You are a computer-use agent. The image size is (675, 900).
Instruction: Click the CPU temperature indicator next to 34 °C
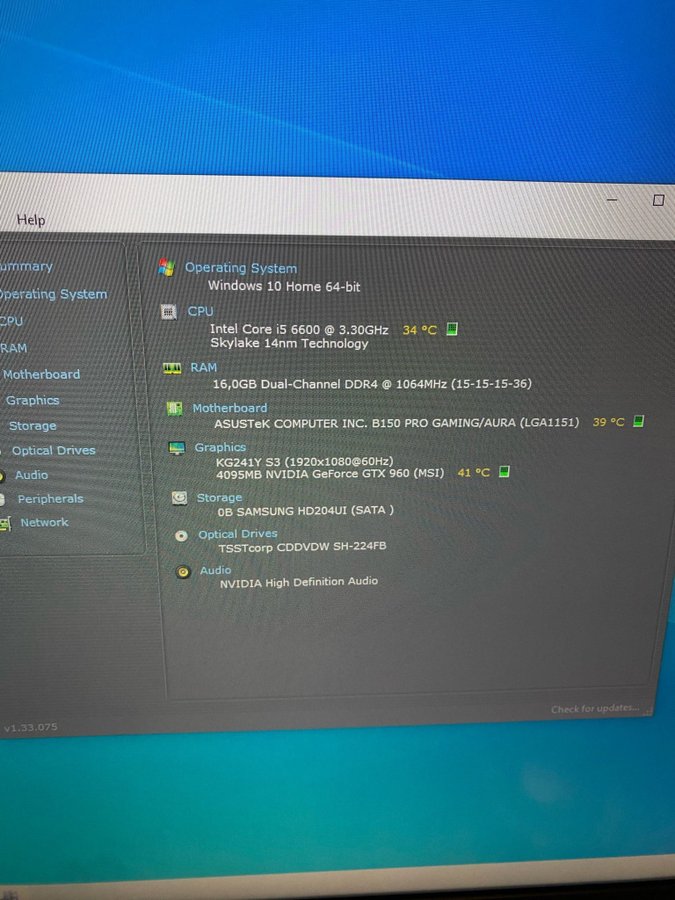click(x=452, y=329)
